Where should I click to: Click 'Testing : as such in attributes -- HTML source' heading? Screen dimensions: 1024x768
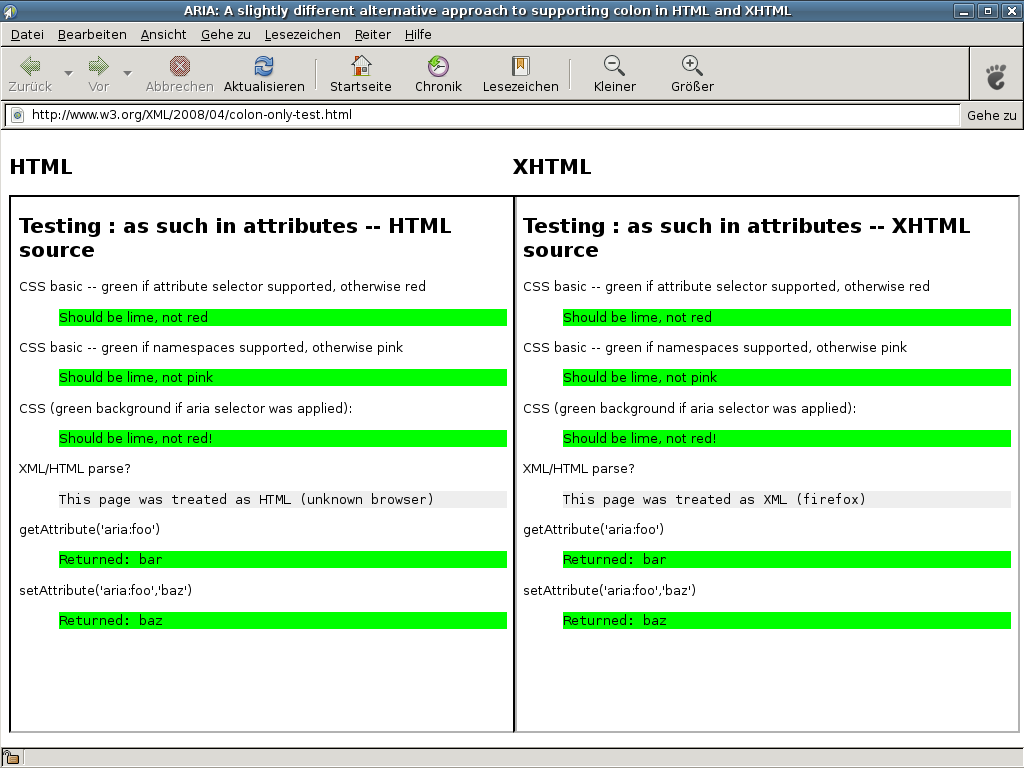(235, 238)
